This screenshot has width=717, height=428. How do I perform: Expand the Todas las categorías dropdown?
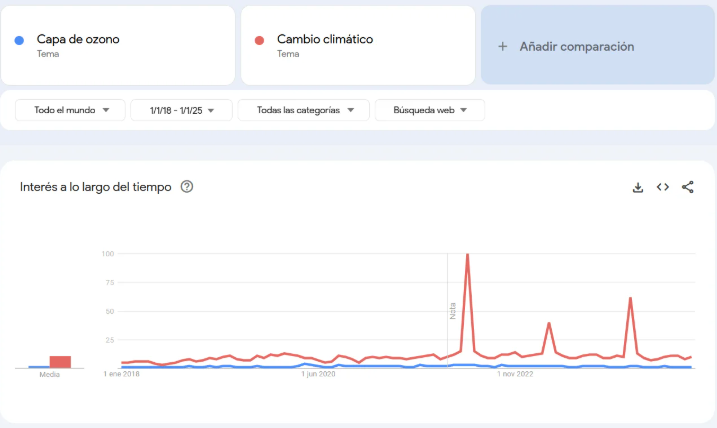point(303,110)
